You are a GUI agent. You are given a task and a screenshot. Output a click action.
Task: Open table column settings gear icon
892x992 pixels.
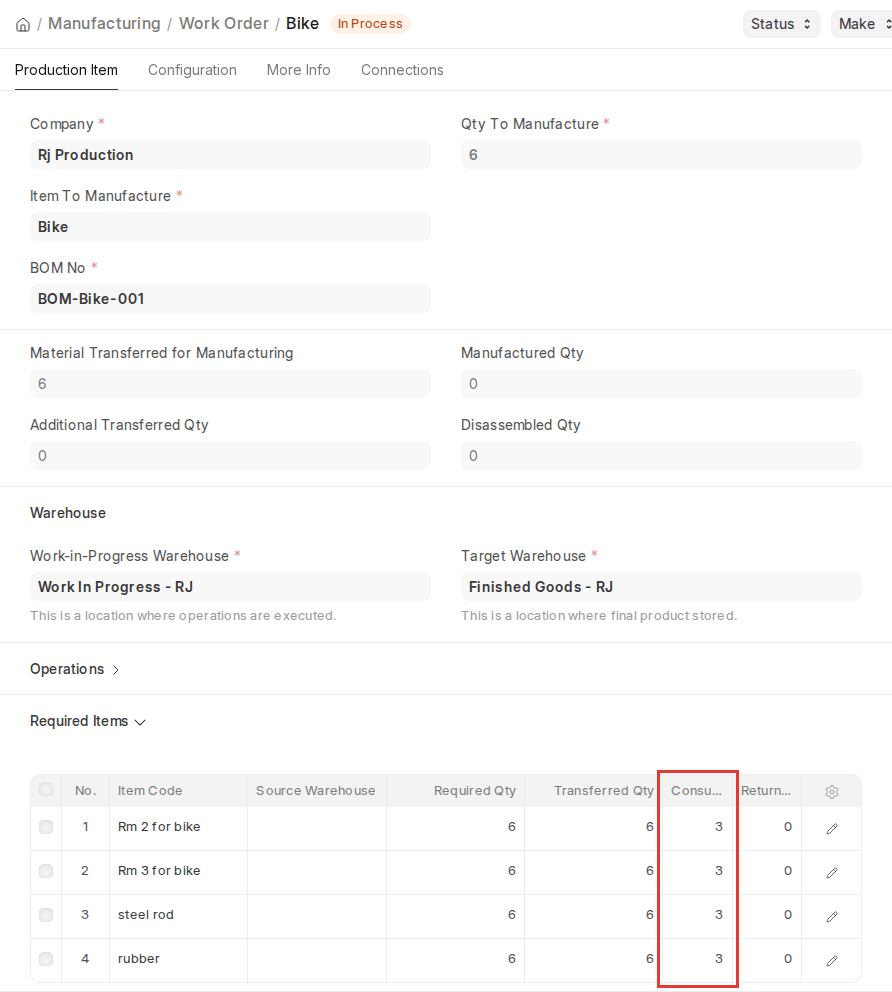(832, 791)
